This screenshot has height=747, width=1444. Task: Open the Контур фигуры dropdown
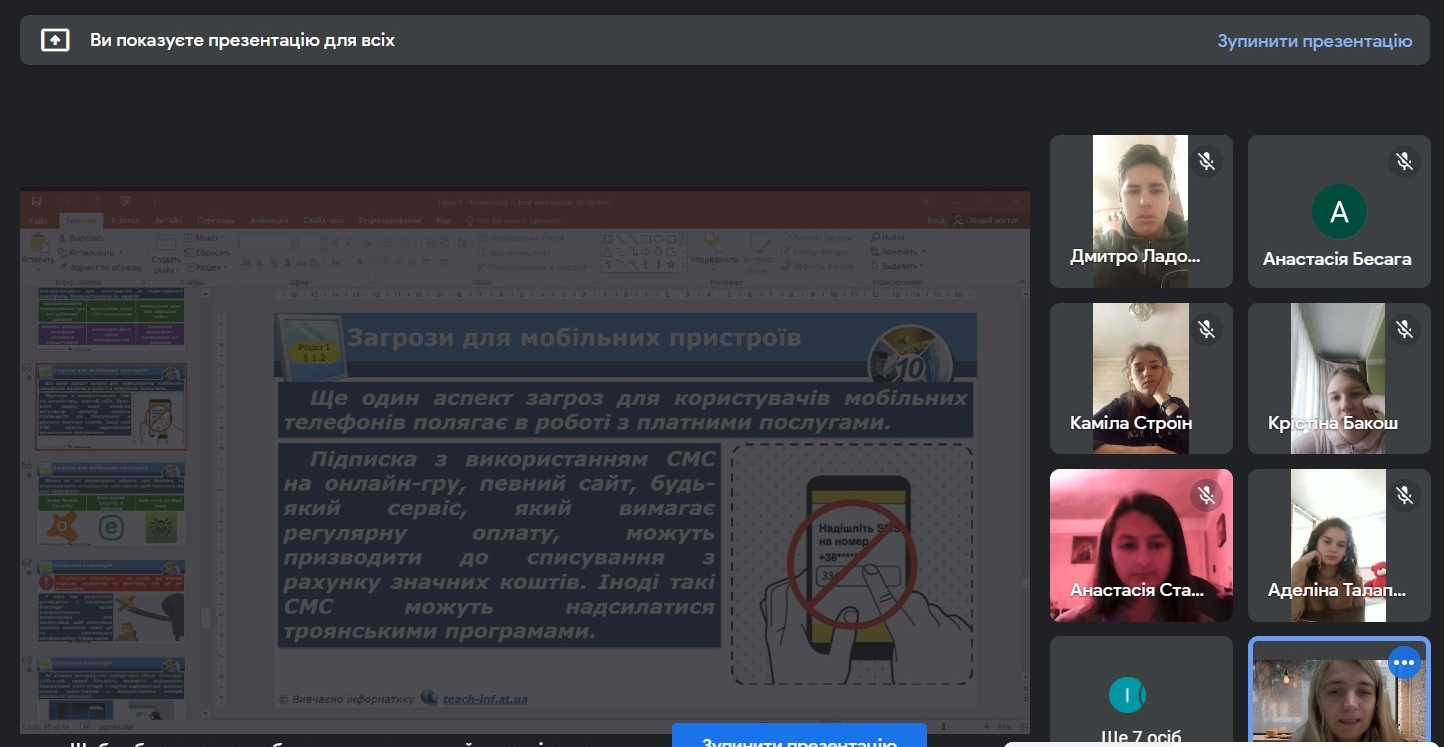click(819, 252)
